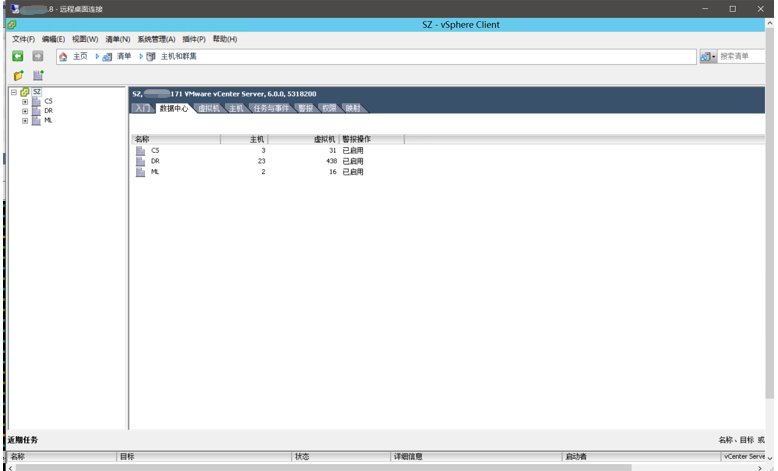Image resolution: width=778 pixels, height=471 pixels.
Task: Click the 清单 breadcrumb link
Action: 123,57
